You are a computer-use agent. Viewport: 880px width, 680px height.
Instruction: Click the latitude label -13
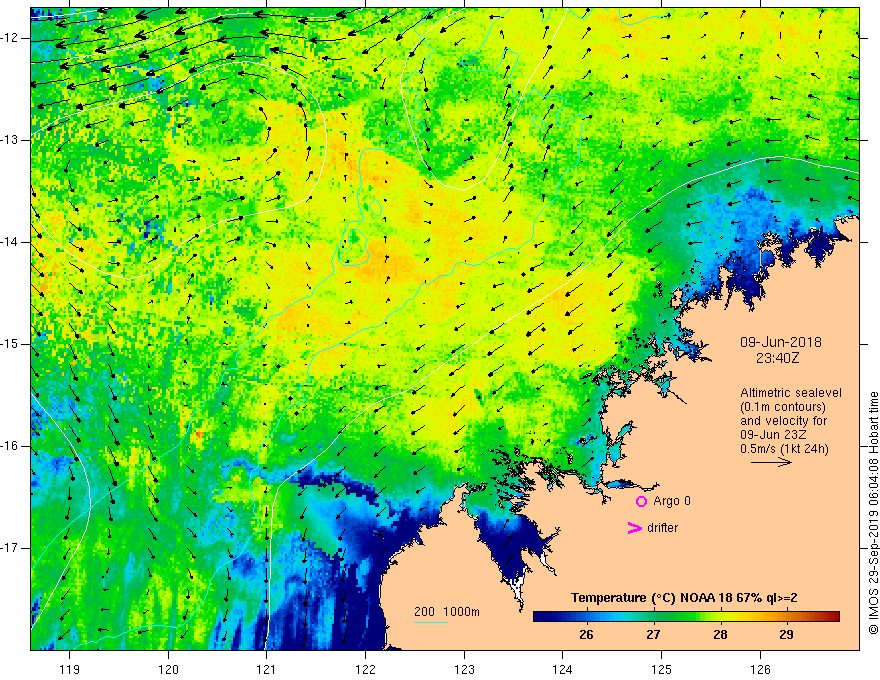(11, 140)
